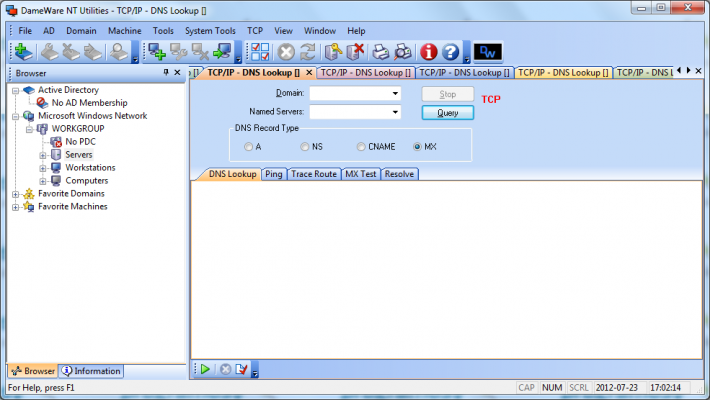Open the Machine menu

pyautogui.click(x=125, y=31)
